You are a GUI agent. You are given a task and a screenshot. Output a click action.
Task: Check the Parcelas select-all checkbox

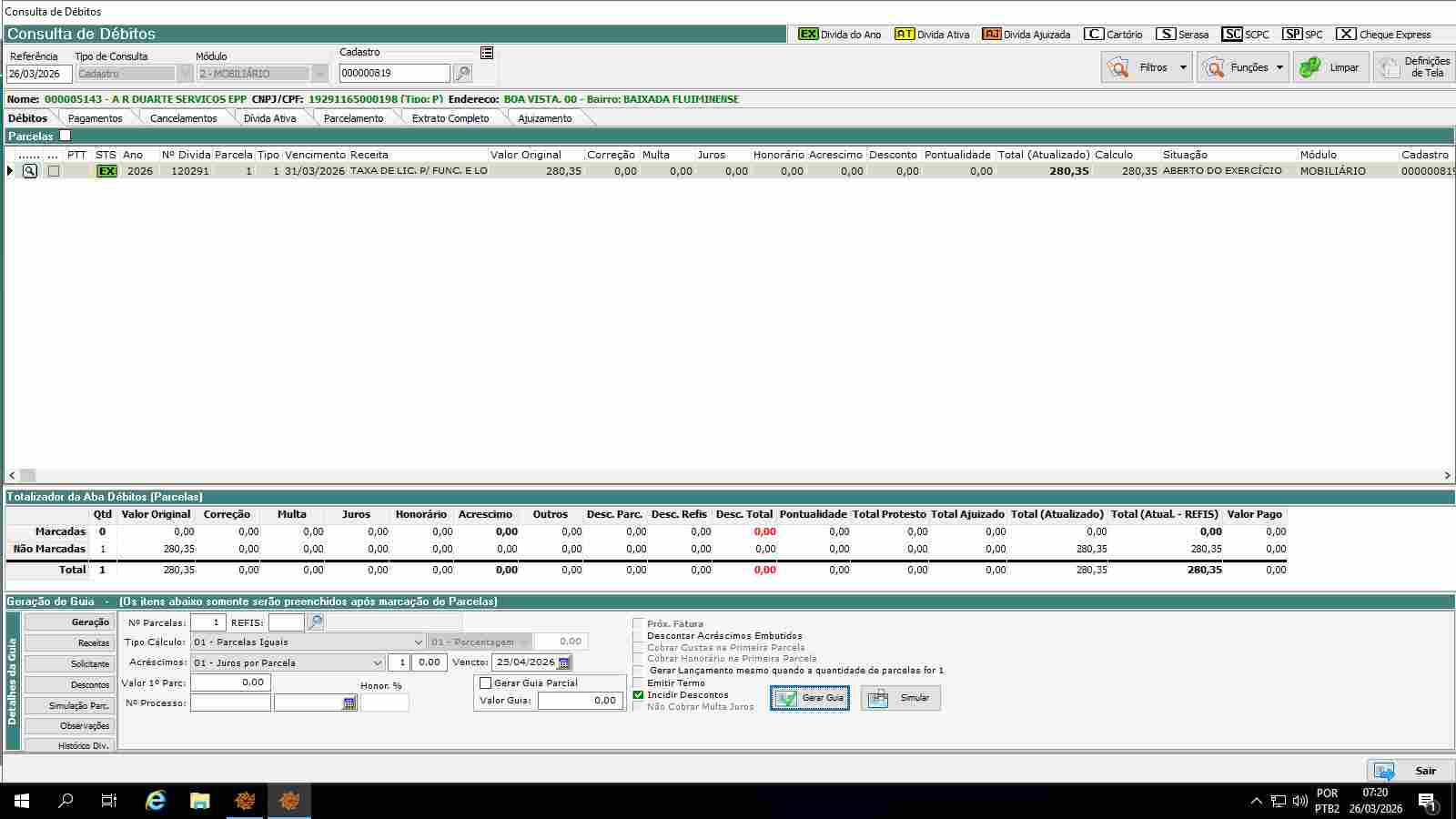coord(66,136)
